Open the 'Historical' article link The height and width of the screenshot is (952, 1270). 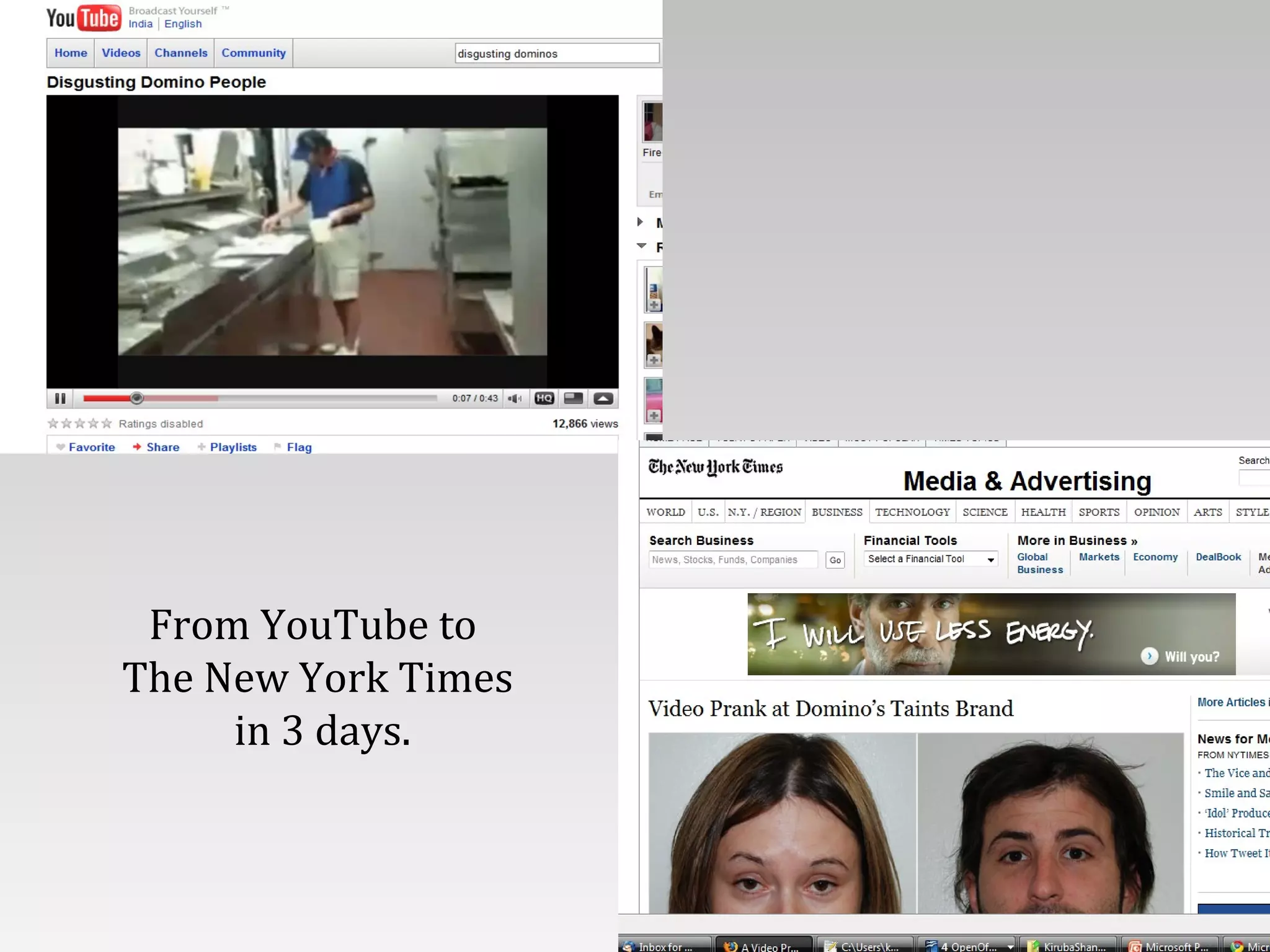tap(1237, 833)
